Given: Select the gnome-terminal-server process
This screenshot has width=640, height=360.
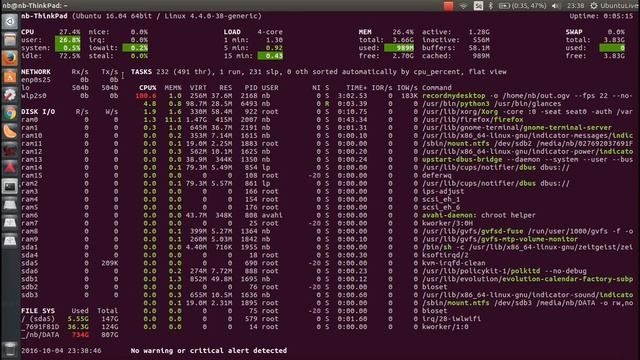Looking at the screenshot, I should point(517,127).
